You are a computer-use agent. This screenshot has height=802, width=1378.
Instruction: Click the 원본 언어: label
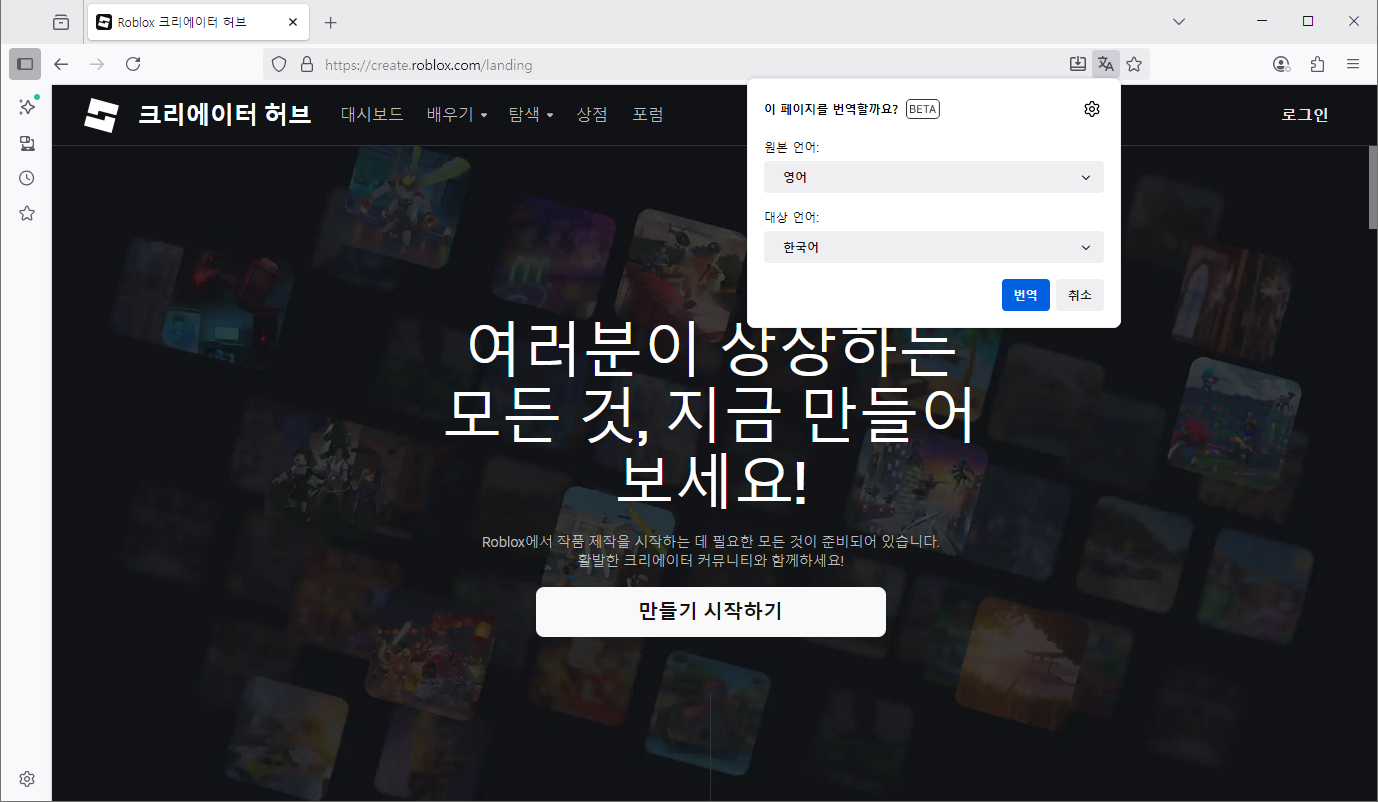coord(792,147)
